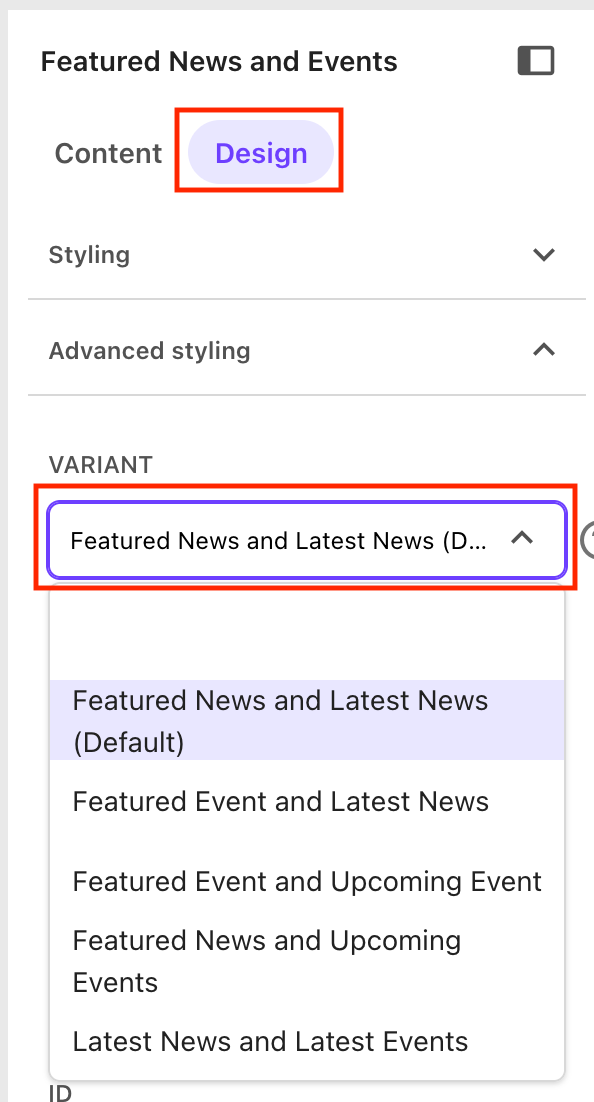Select "Latest News and Latest Events" variant
Screen dimensions: 594x1102
tap(270, 1041)
